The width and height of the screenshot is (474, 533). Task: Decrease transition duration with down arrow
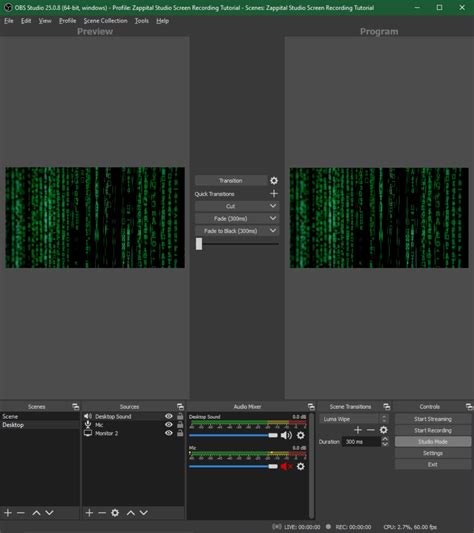point(385,444)
